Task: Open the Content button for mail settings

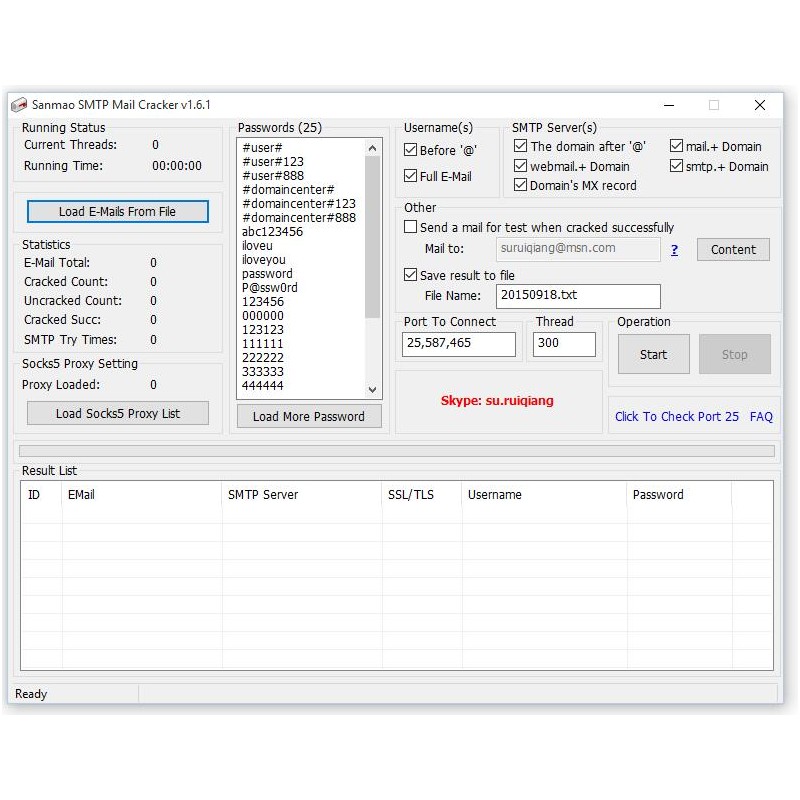Action: coord(733,250)
